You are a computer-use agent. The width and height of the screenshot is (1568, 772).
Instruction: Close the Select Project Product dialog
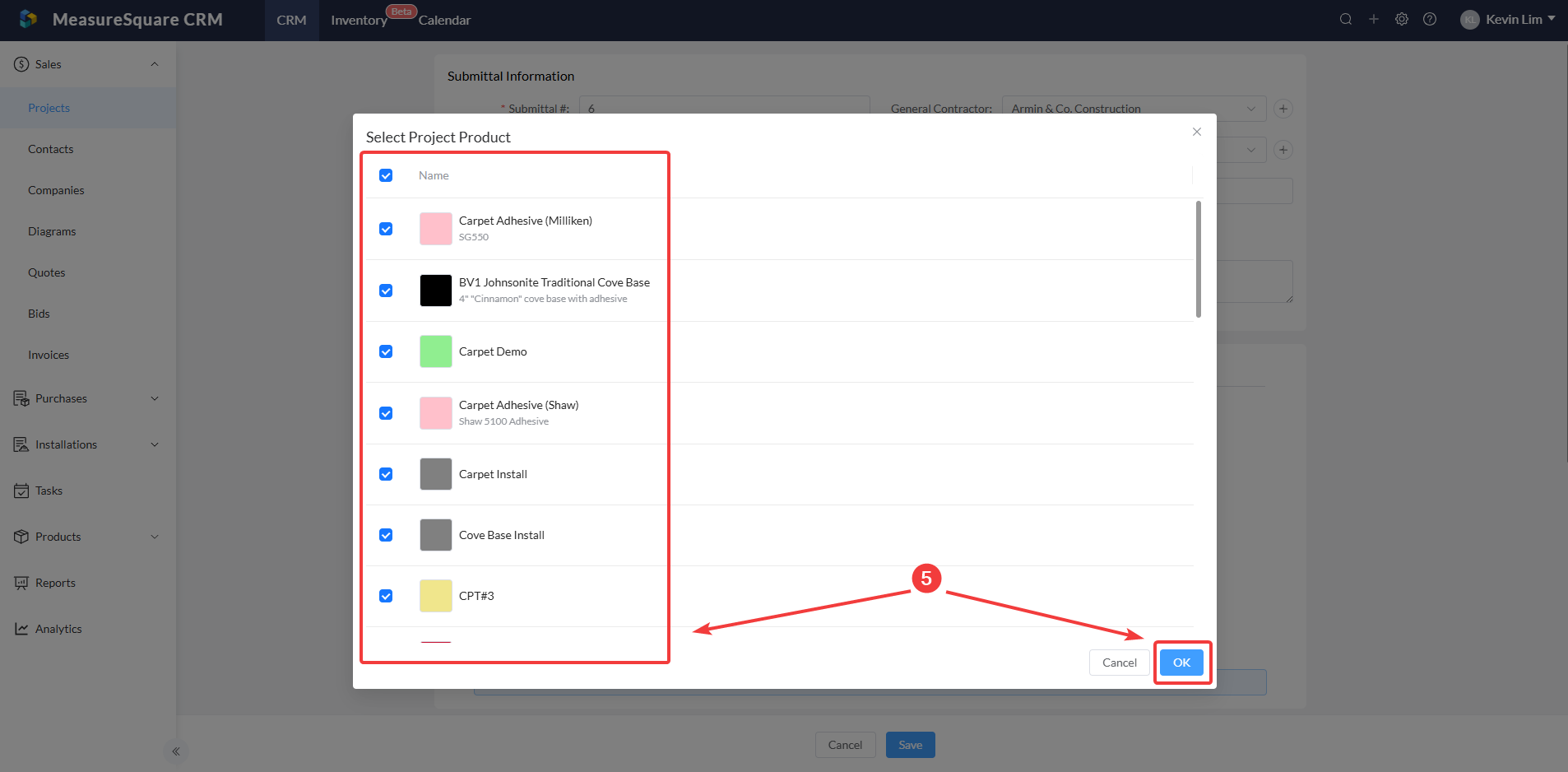coord(1197,132)
